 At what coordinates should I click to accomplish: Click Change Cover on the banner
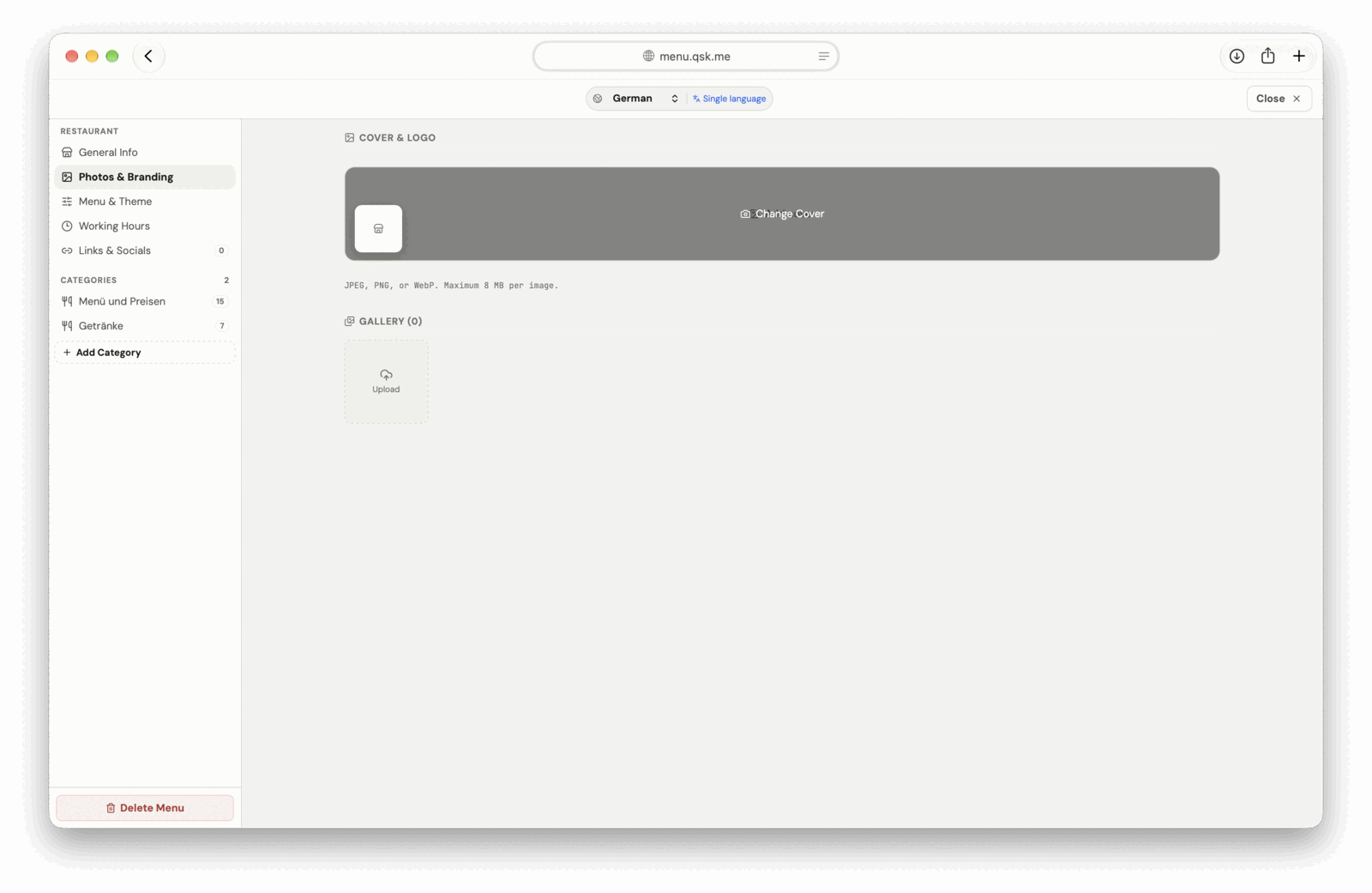(x=782, y=214)
